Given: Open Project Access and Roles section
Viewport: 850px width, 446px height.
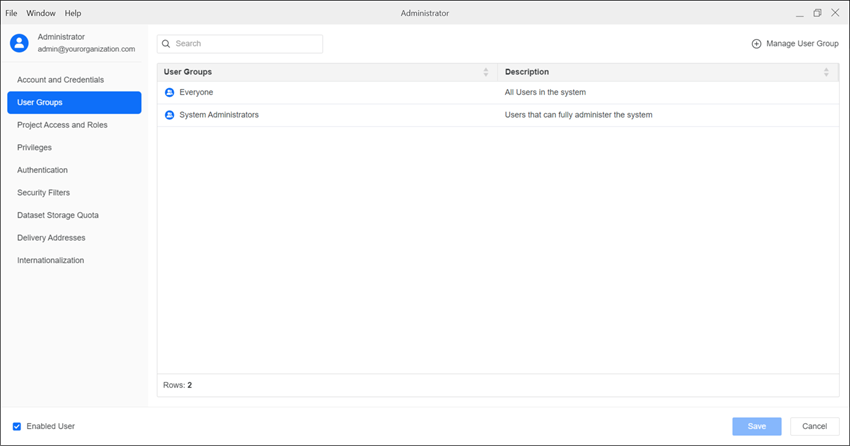Looking at the screenshot, I should point(62,125).
